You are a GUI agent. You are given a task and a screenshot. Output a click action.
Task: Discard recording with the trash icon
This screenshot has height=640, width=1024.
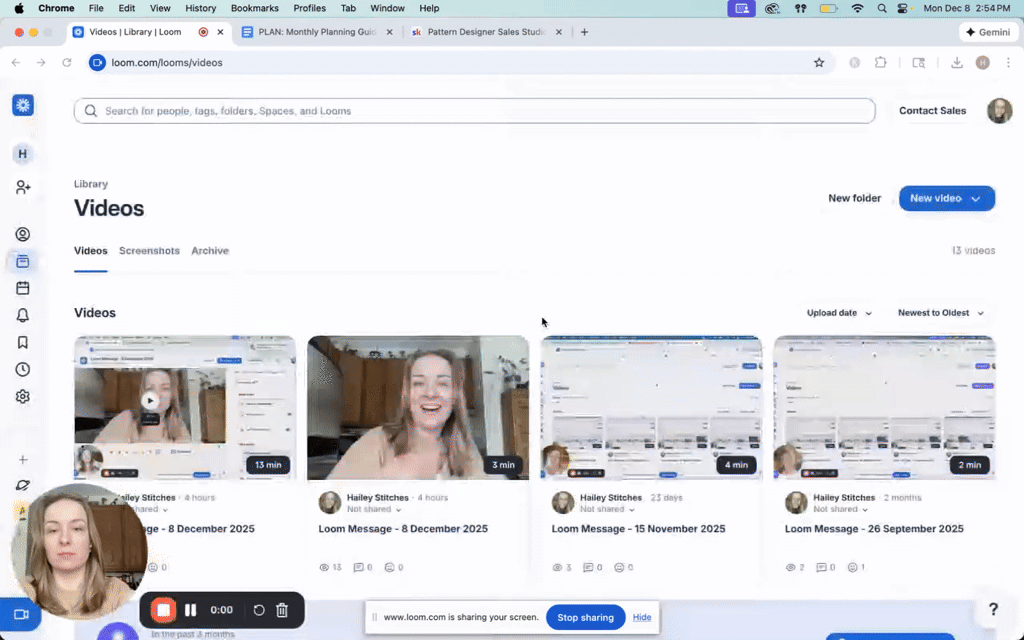(x=282, y=610)
